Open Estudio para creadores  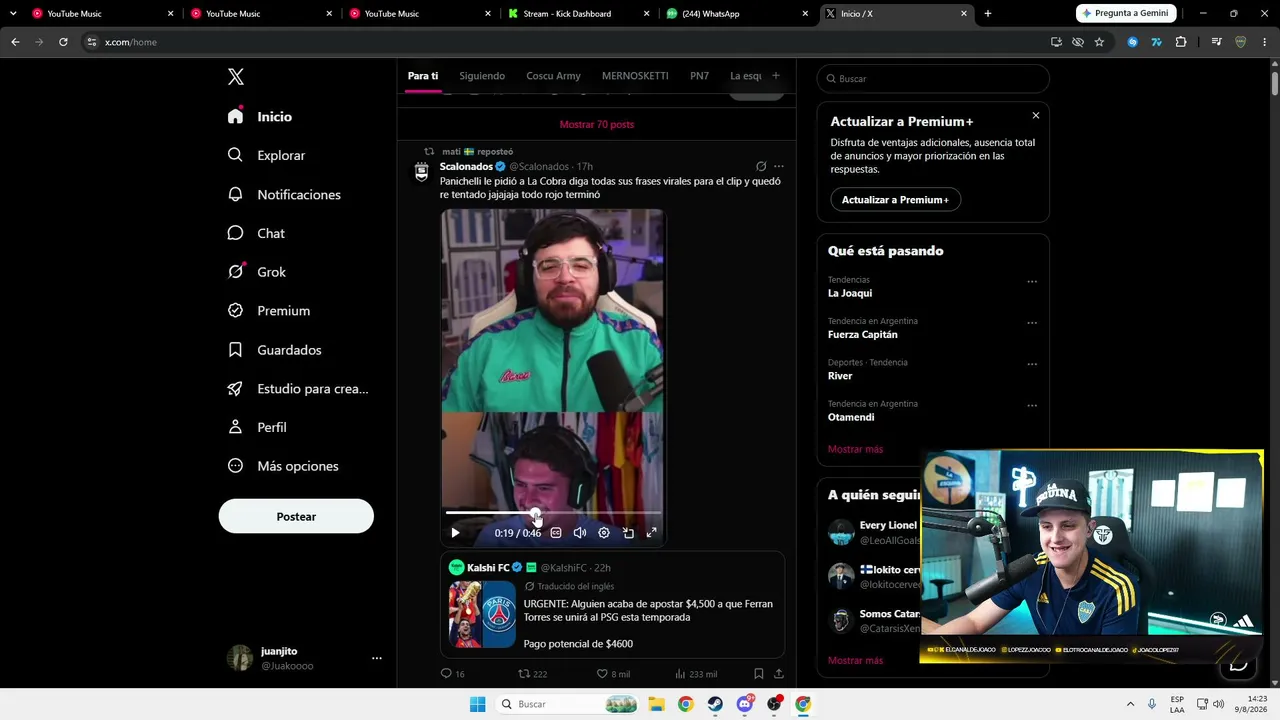(298, 389)
